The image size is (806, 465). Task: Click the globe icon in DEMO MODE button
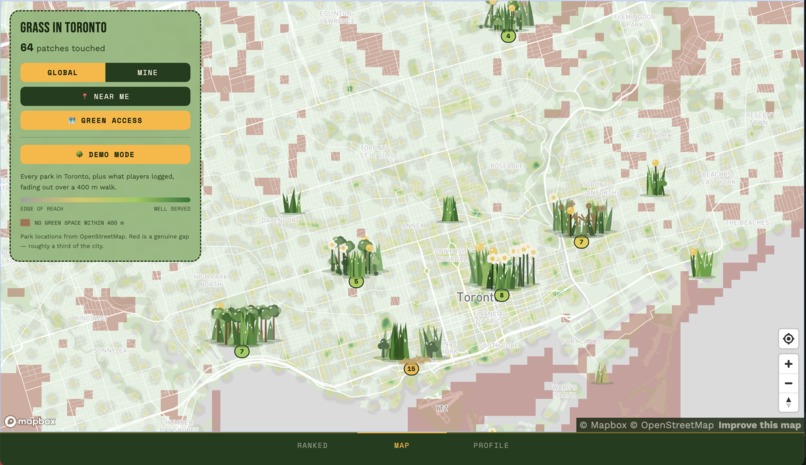pos(79,154)
